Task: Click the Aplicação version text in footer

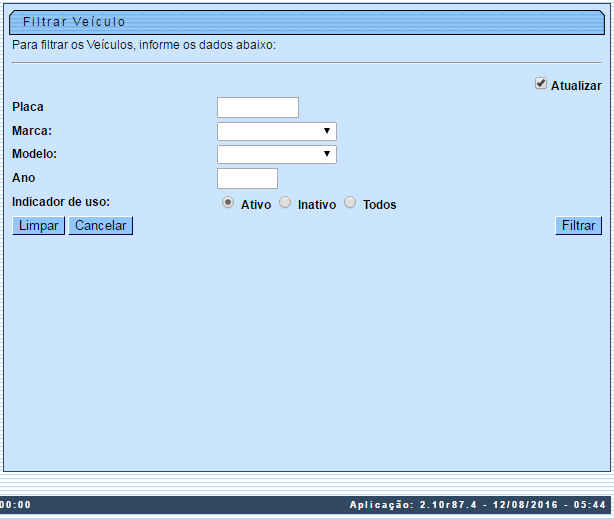Action: pos(477,505)
